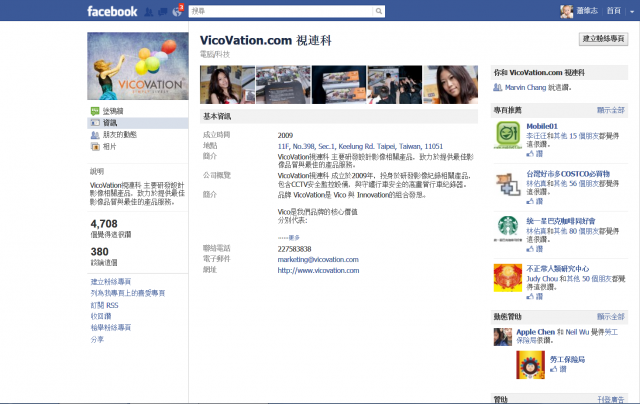Viewport: 640px width, 404px height.
Task: Open Mobile01 page title link
Action: (x=542, y=126)
